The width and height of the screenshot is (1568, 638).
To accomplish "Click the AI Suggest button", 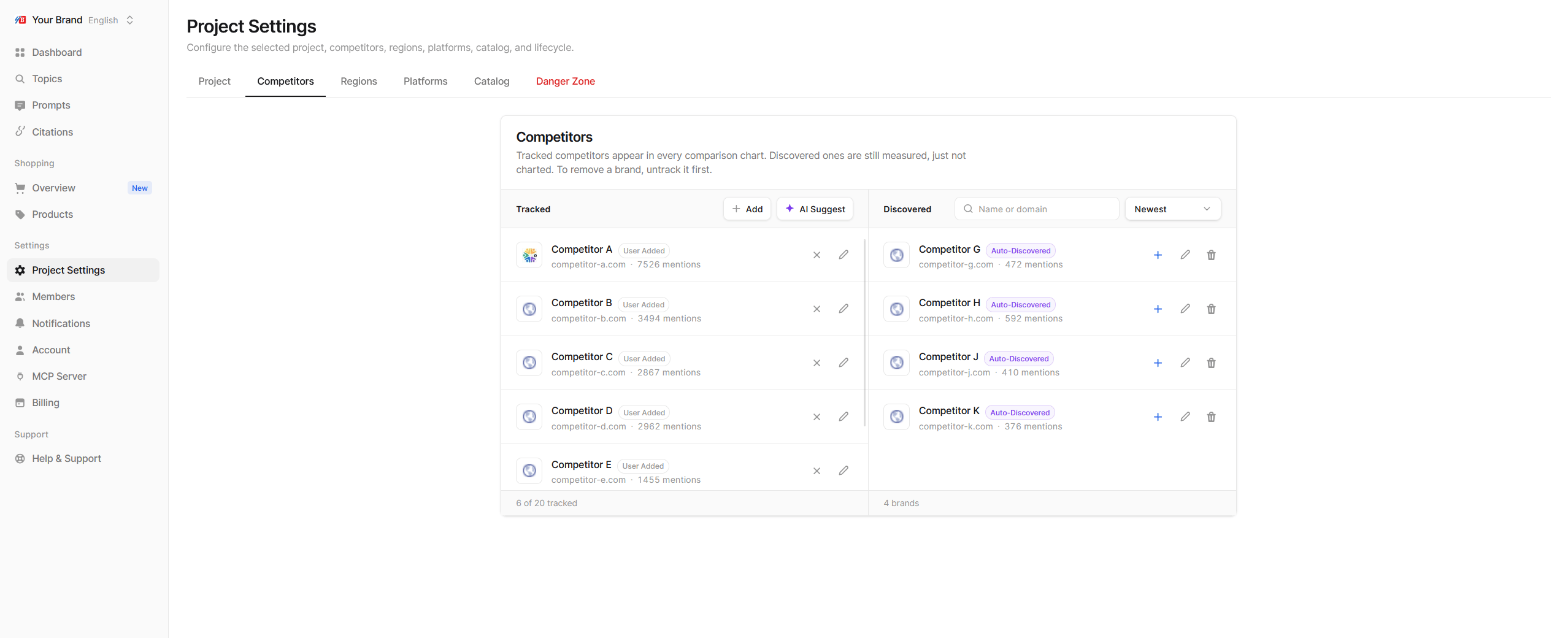I will (x=815, y=209).
